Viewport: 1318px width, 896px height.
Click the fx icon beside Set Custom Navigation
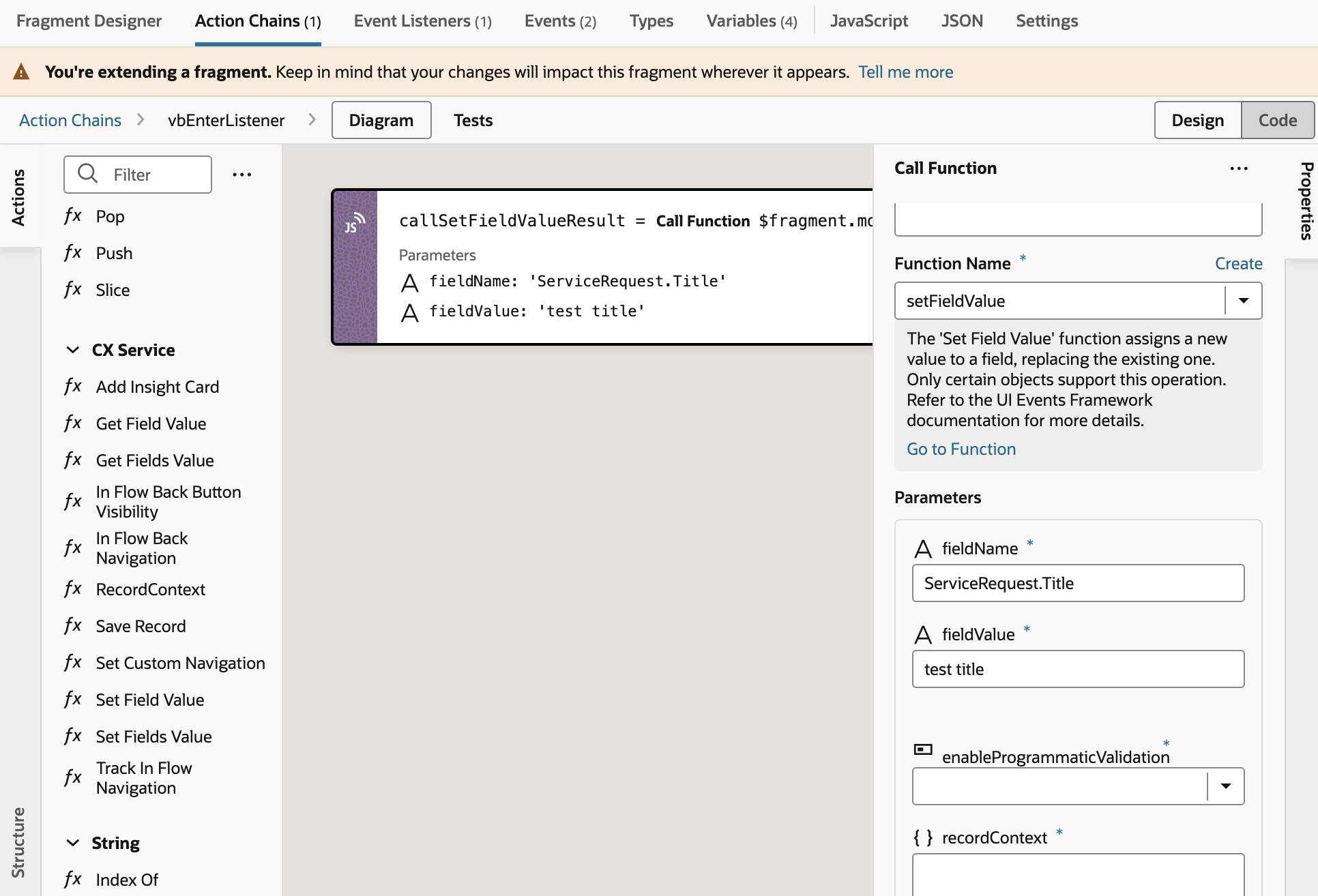tap(73, 663)
